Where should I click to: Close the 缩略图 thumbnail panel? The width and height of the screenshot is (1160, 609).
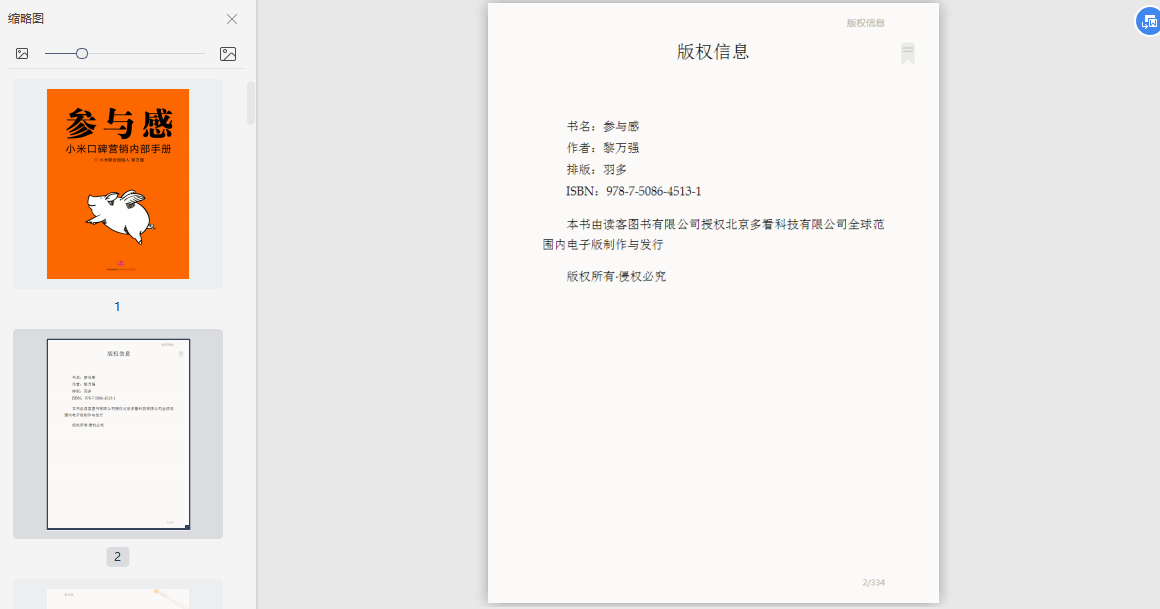coord(232,19)
